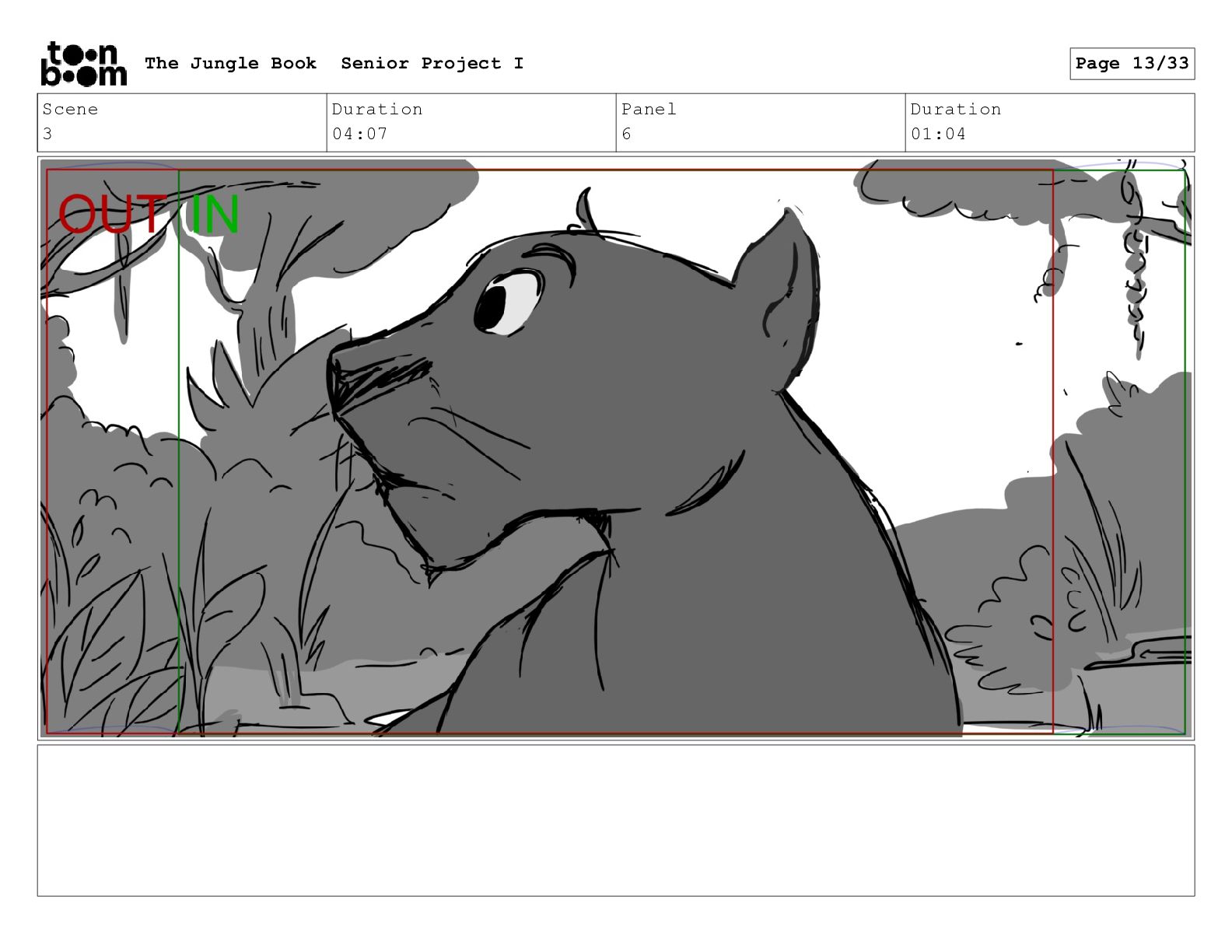Select the title "The Jungle Book"

230,63
